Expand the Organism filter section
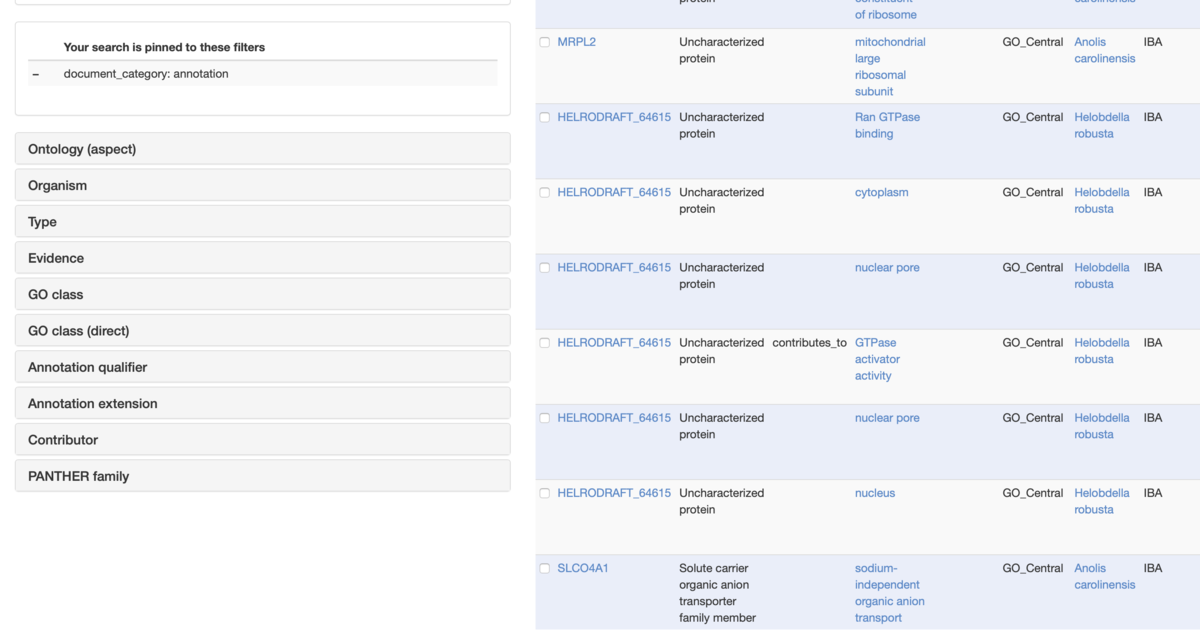Image resolution: width=1200 pixels, height=632 pixels. pos(263,185)
